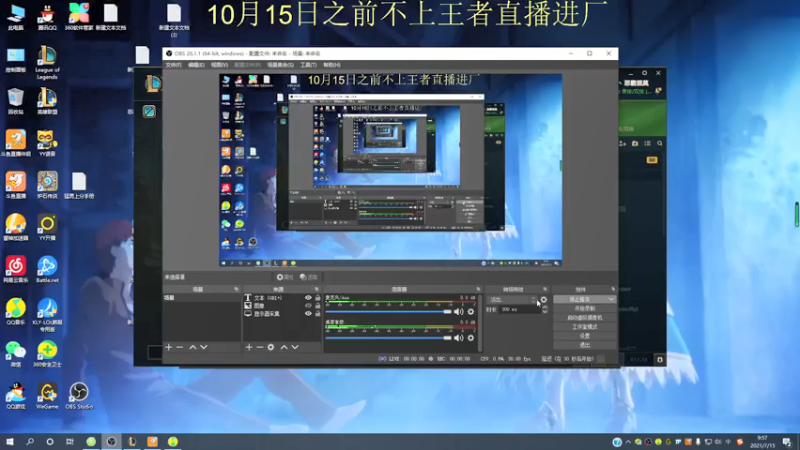Open the YY语音 desktop icon
This screenshot has width=800, height=450.
47,143
